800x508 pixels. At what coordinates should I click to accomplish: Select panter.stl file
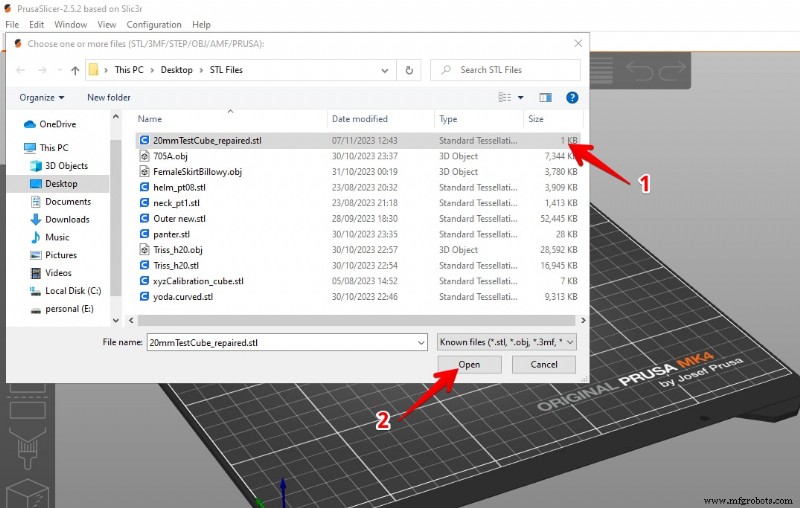point(358,234)
